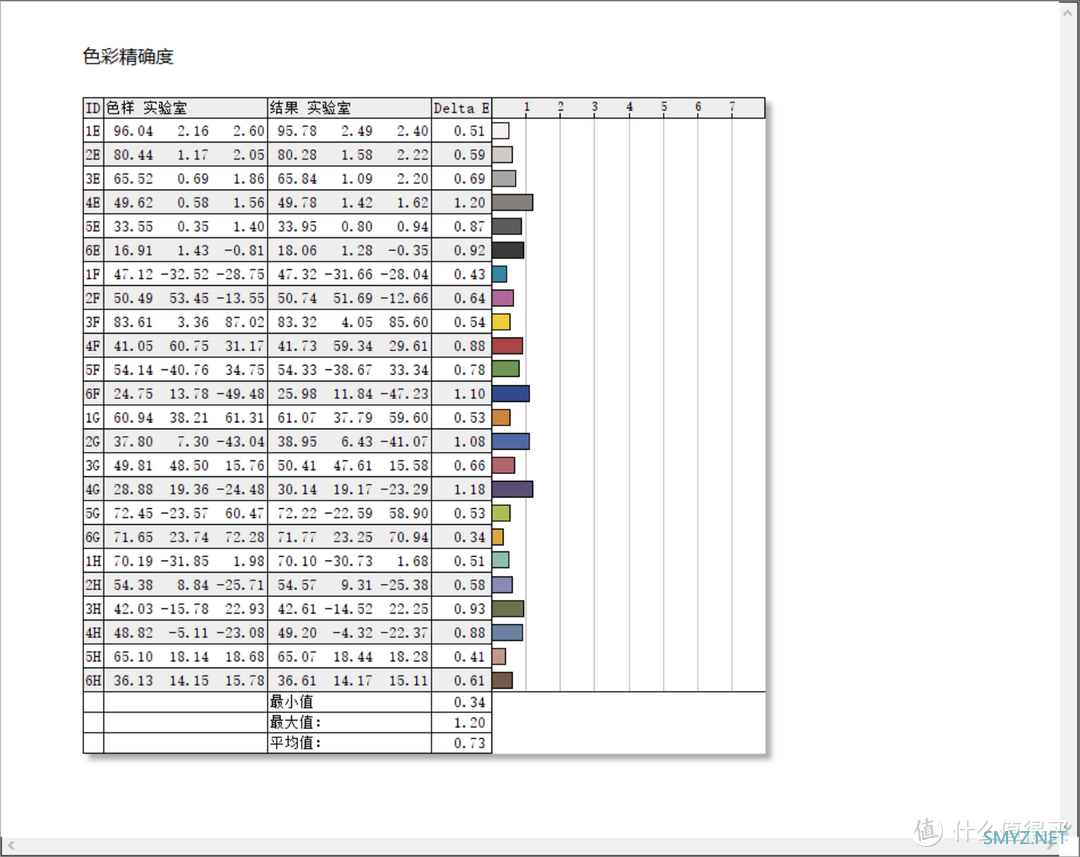This screenshot has width=1080, height=857.
Task: Click sample value 72.28 in row 6G
Action: click(245, 537)
